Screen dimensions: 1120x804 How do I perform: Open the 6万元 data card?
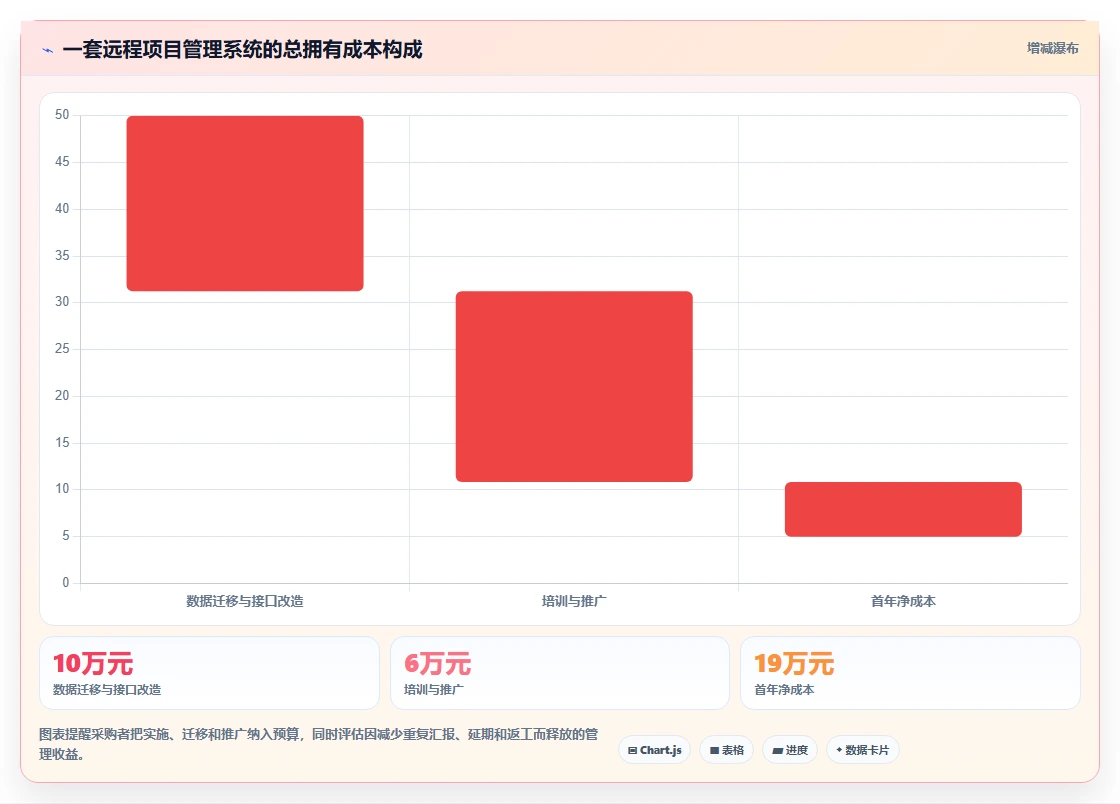click(x=560, y=673)
